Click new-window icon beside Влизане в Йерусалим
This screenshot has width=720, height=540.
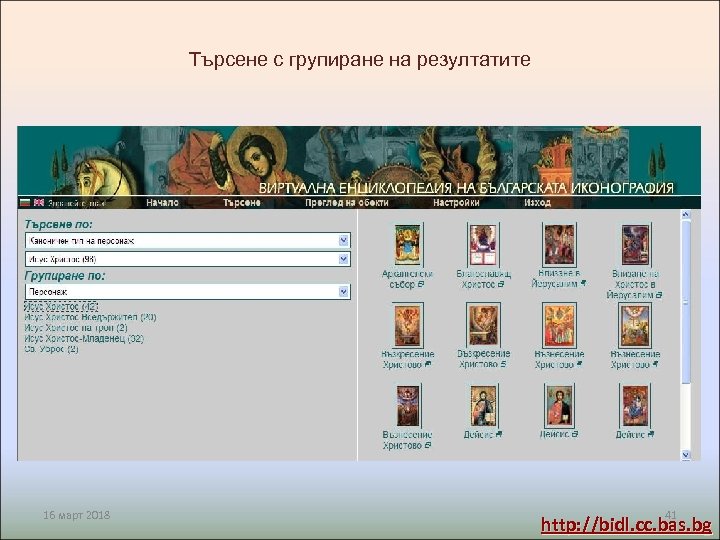[x=583, y=284]
